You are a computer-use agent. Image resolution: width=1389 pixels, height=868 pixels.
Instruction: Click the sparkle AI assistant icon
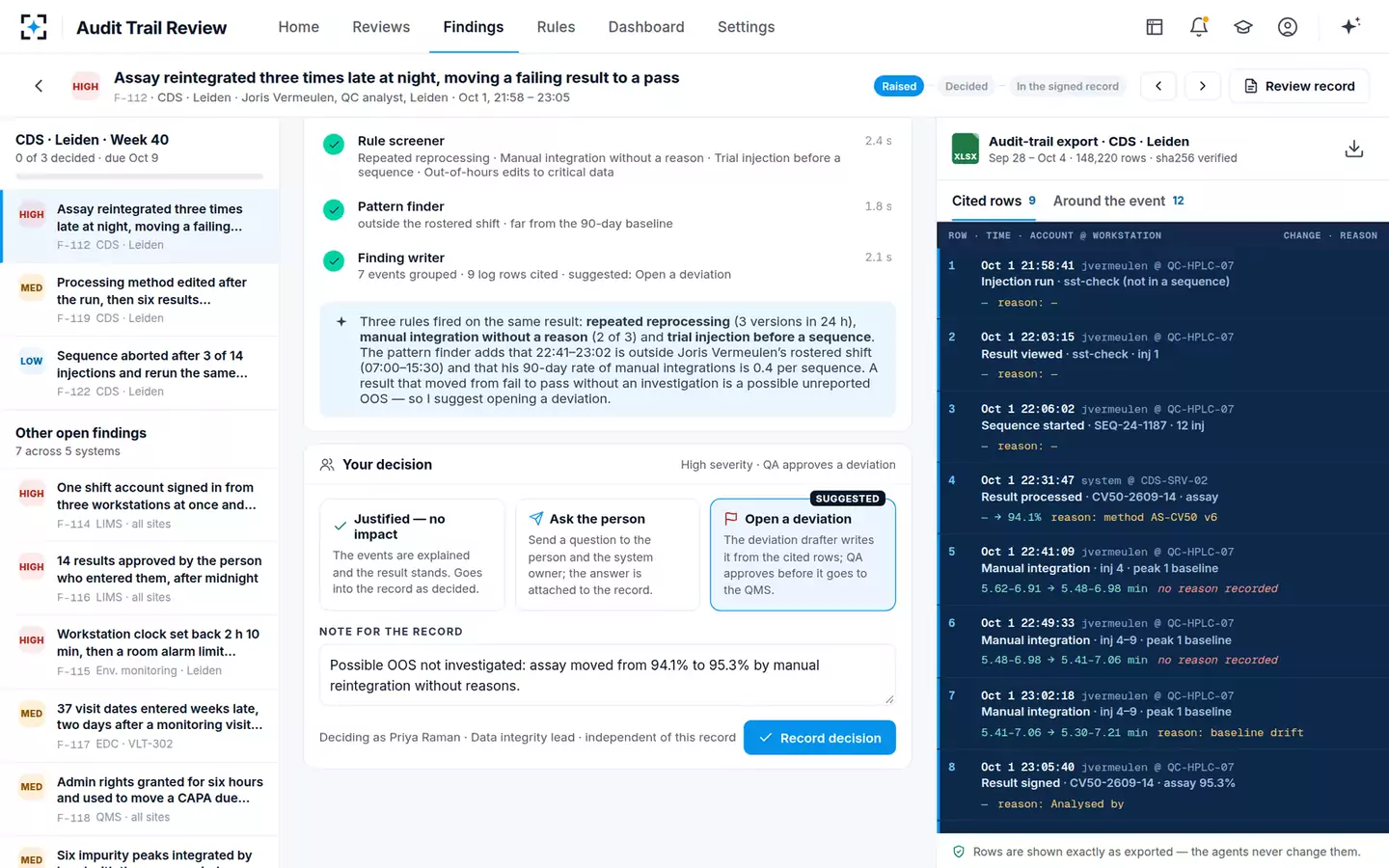click(x=1350, y=26)
